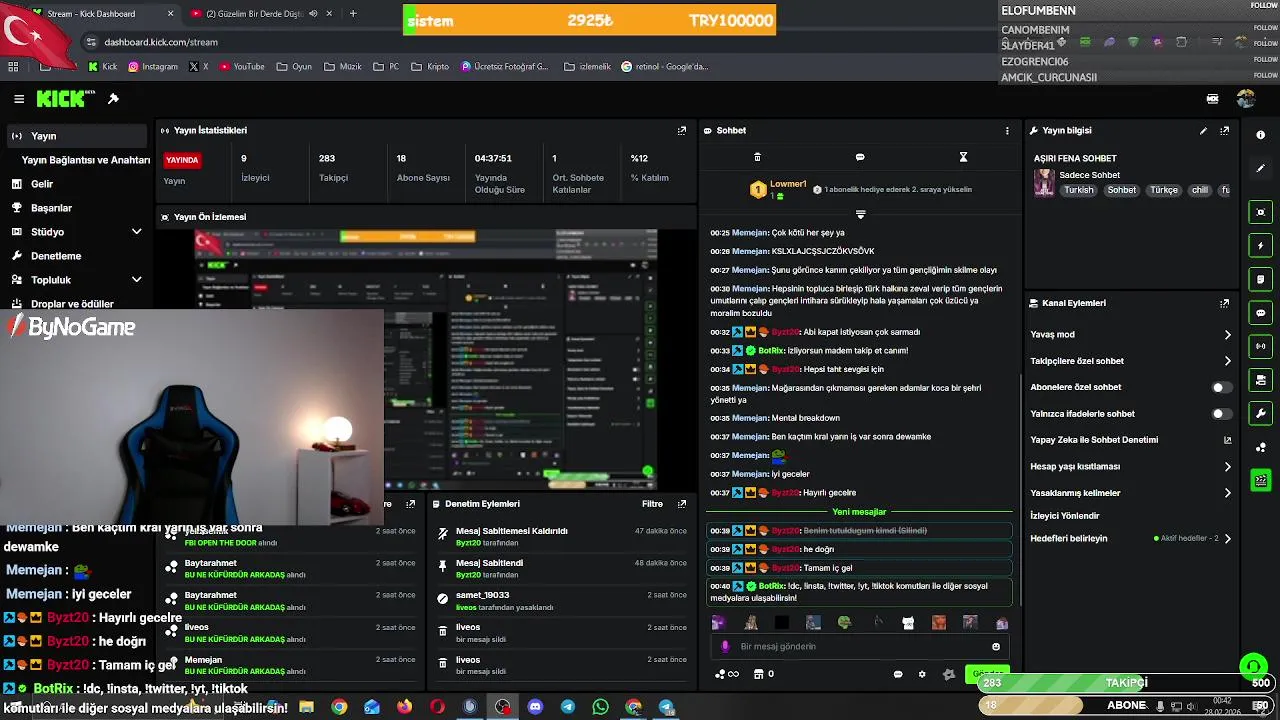Viewport: 1280px width, 720px height.
Task: Pop out the Denetim Eylemleri panel
Action: pyautogui.click(x=682, y=504)
